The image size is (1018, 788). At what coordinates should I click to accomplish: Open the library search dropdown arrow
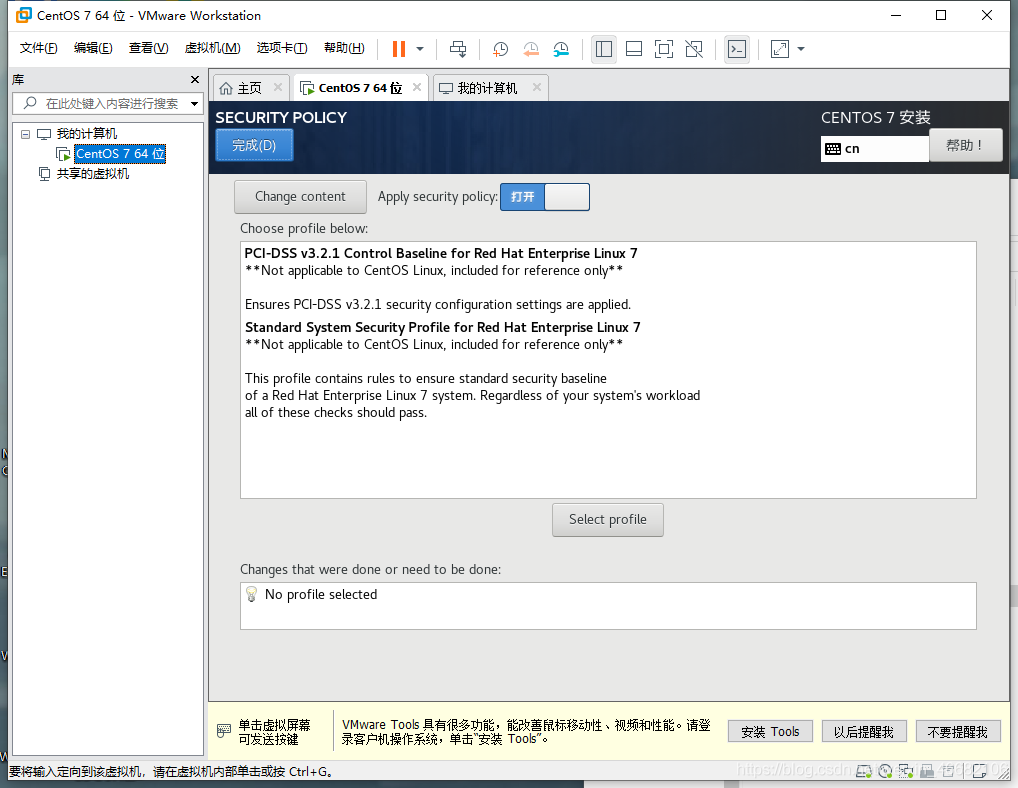(x=194, y=104)
